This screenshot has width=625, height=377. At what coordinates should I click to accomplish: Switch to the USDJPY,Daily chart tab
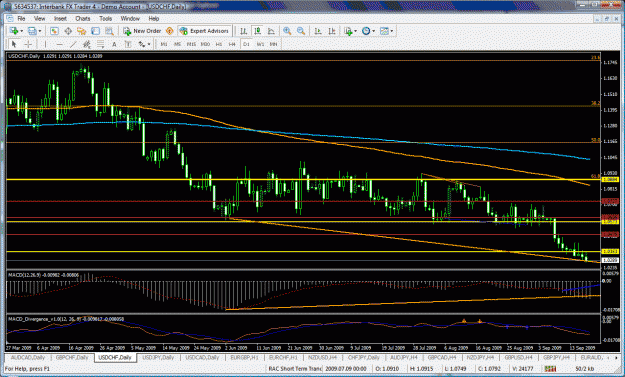[158, 357]
